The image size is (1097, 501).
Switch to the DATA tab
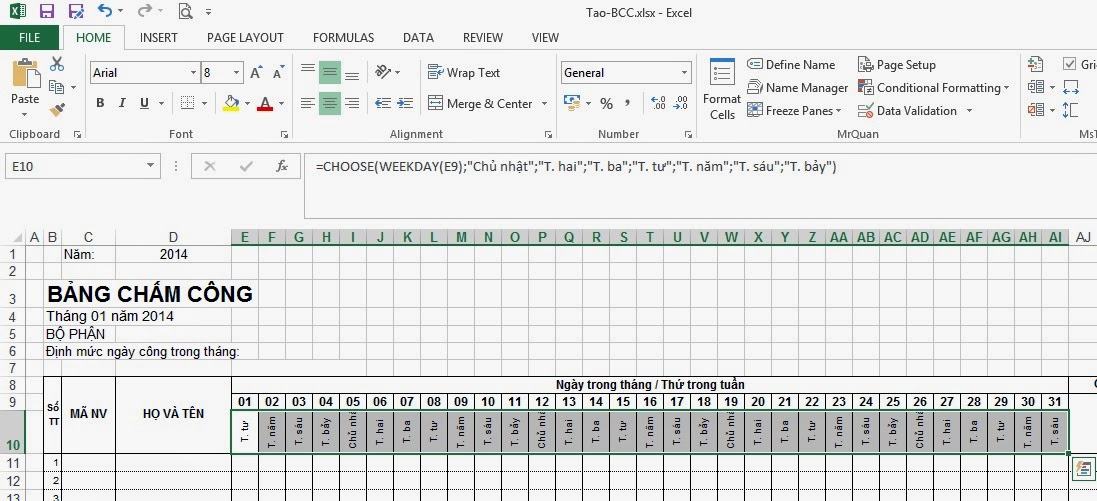[x=418, y=38]
